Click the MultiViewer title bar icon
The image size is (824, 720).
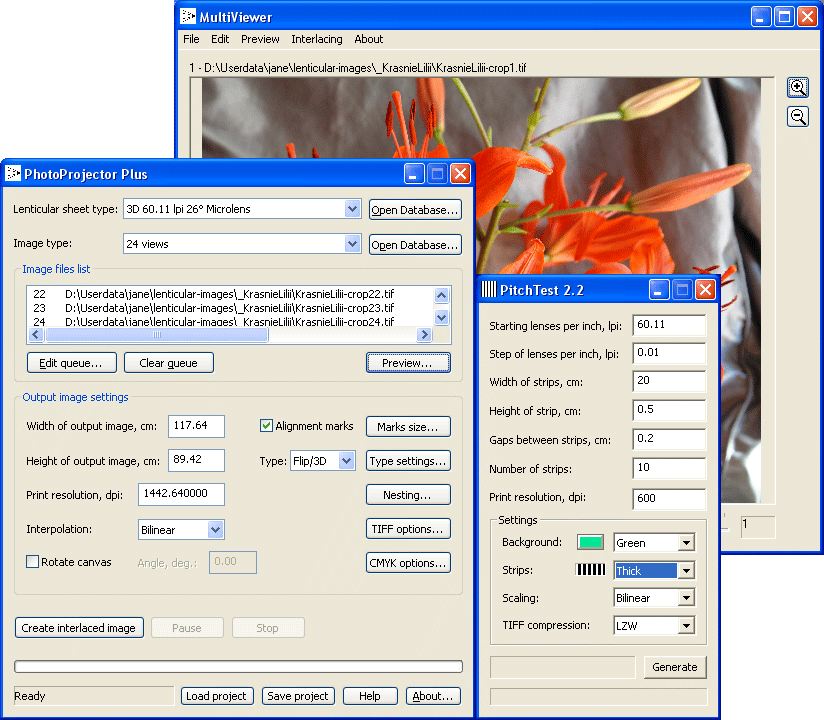188,17
